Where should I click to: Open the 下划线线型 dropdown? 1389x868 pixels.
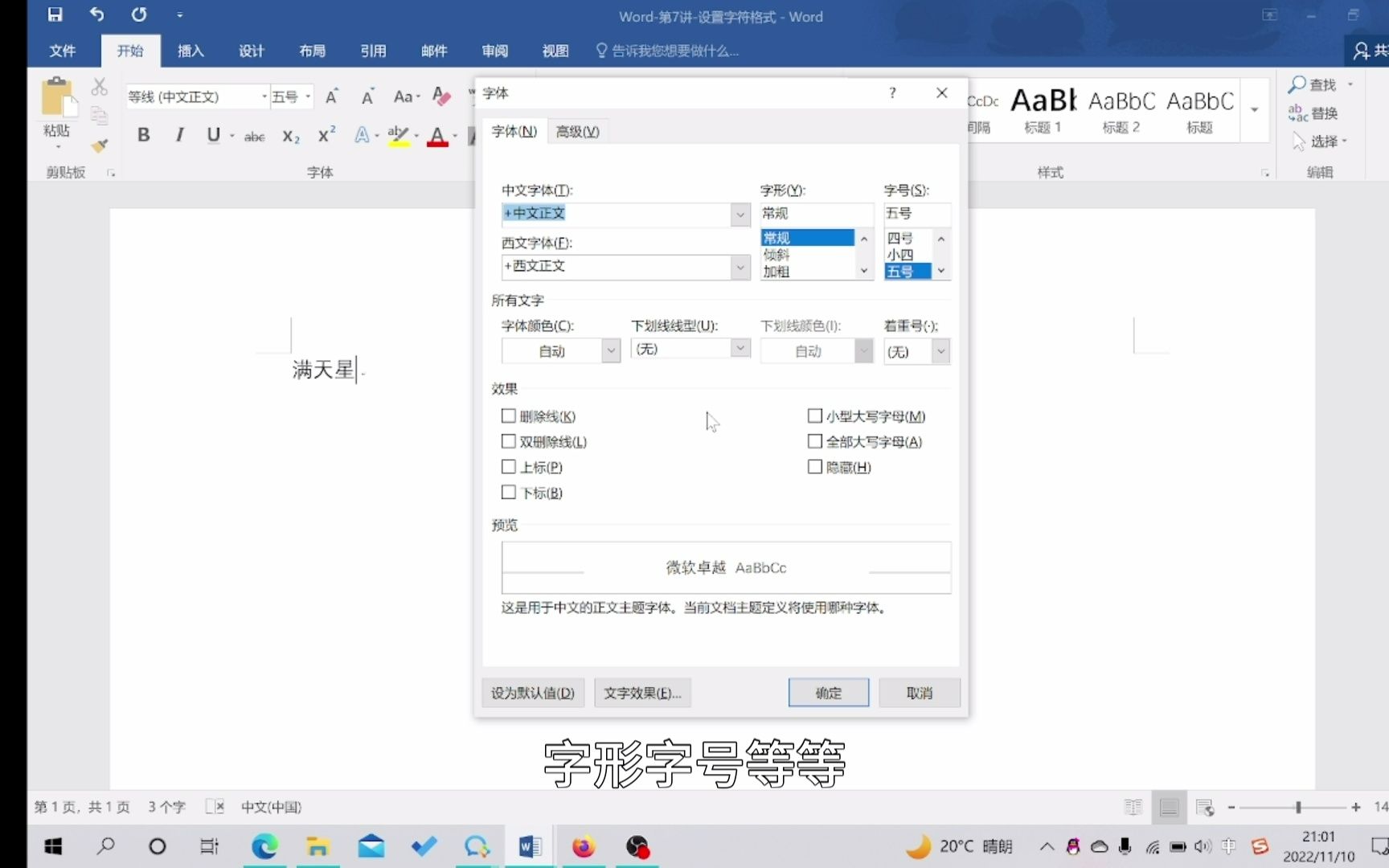click(x=740, y=348)
